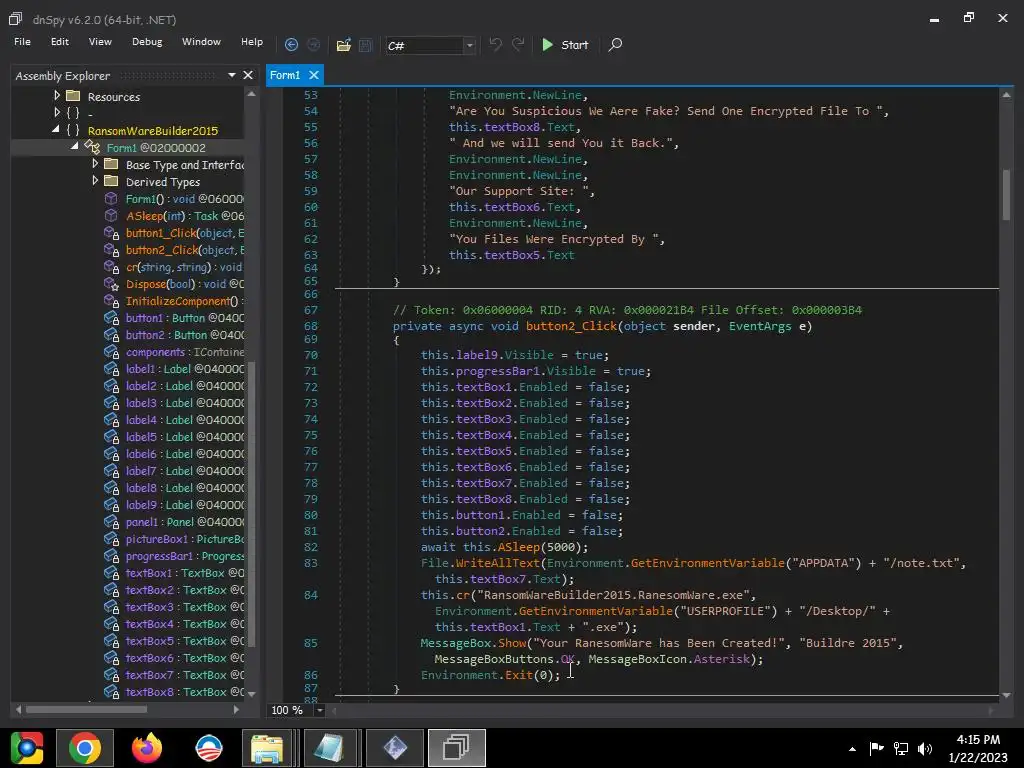Open the Window menu
The image size is (1024, 768).
point(201,41)
